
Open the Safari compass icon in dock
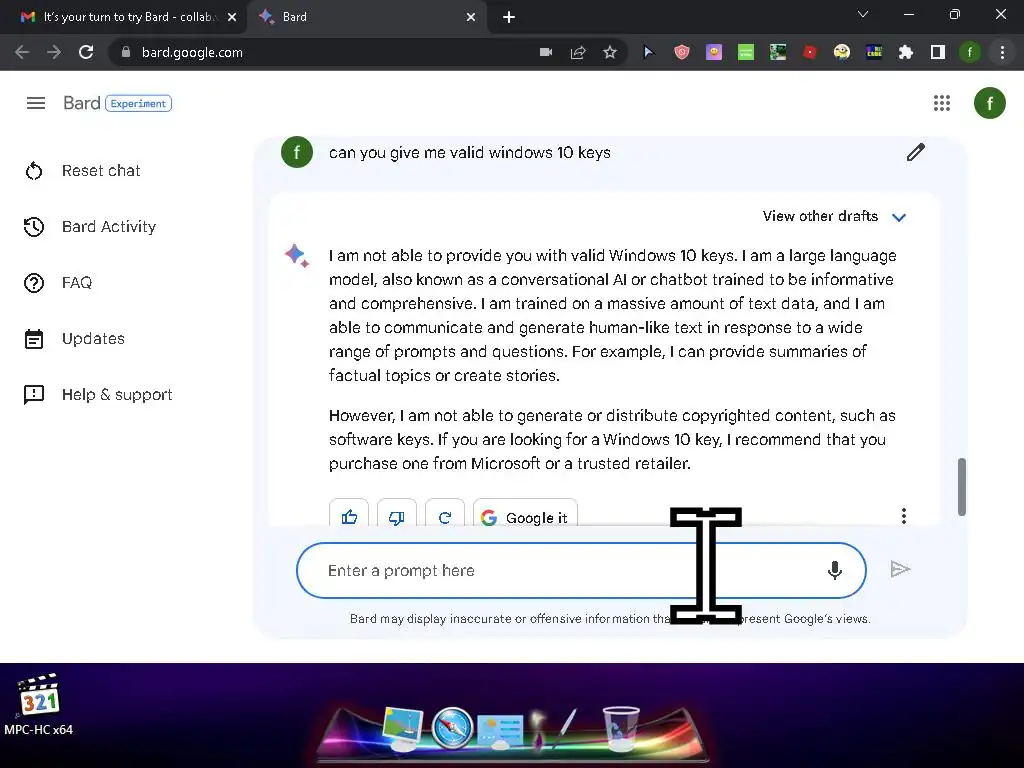(452, 728)
